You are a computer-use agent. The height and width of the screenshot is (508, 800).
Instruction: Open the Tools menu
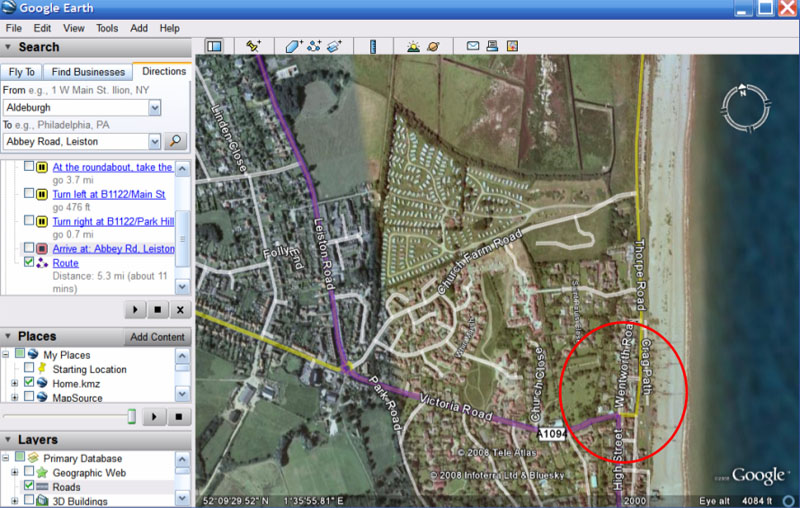107,28
